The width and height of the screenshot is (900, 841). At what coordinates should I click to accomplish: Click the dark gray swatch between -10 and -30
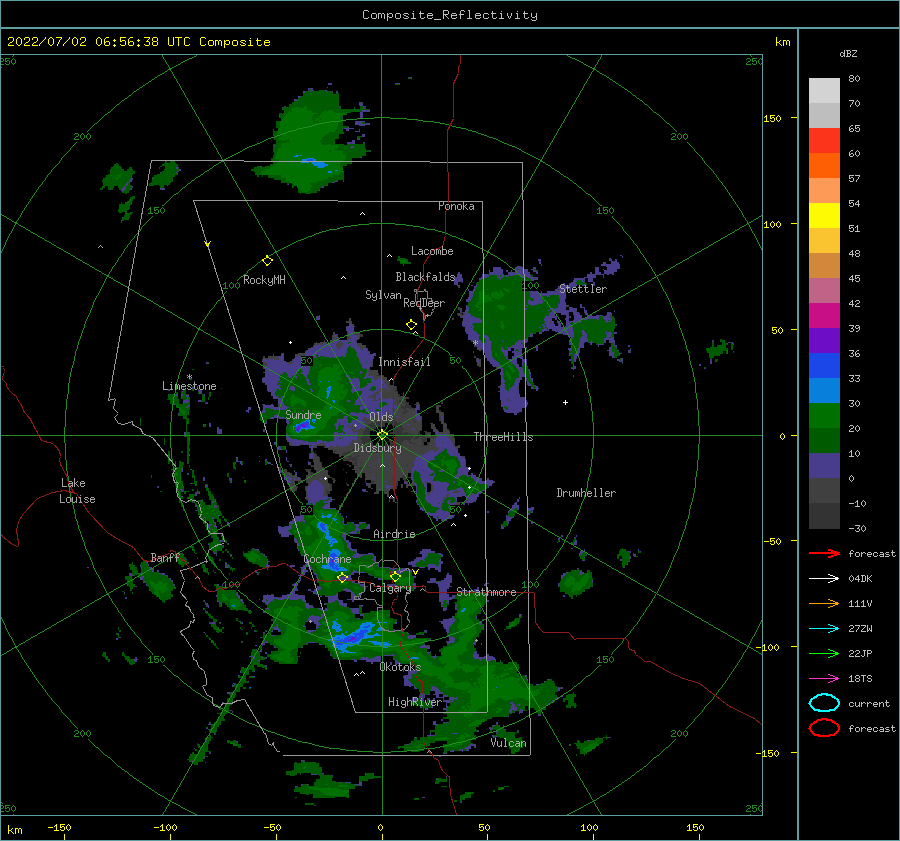(824, 516)
